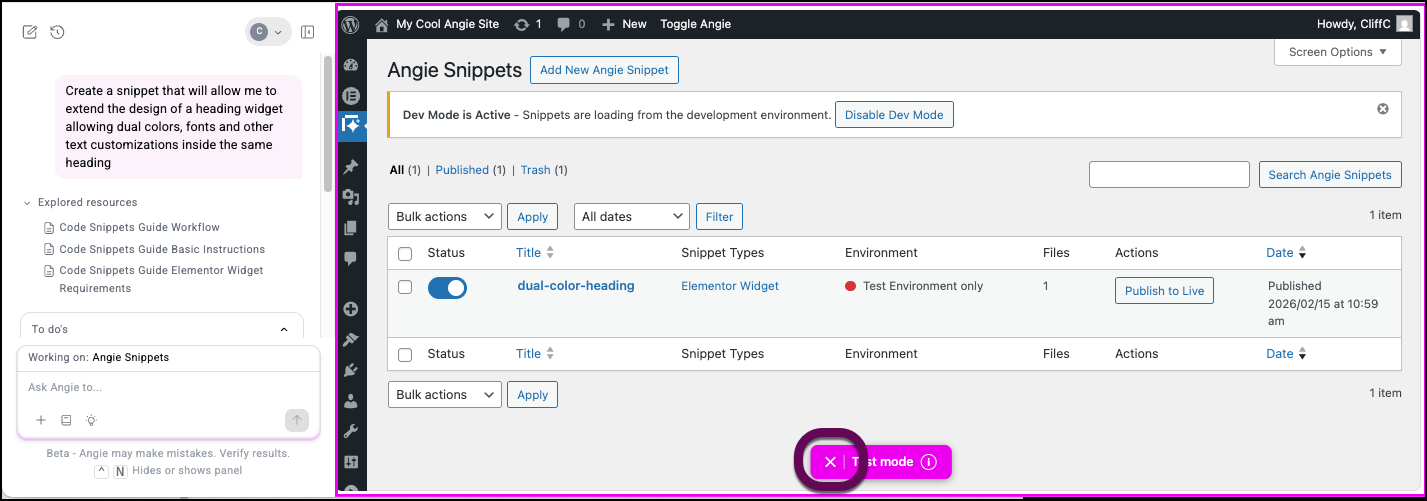Click Add New Angie Snippet button

coord(605,70)
